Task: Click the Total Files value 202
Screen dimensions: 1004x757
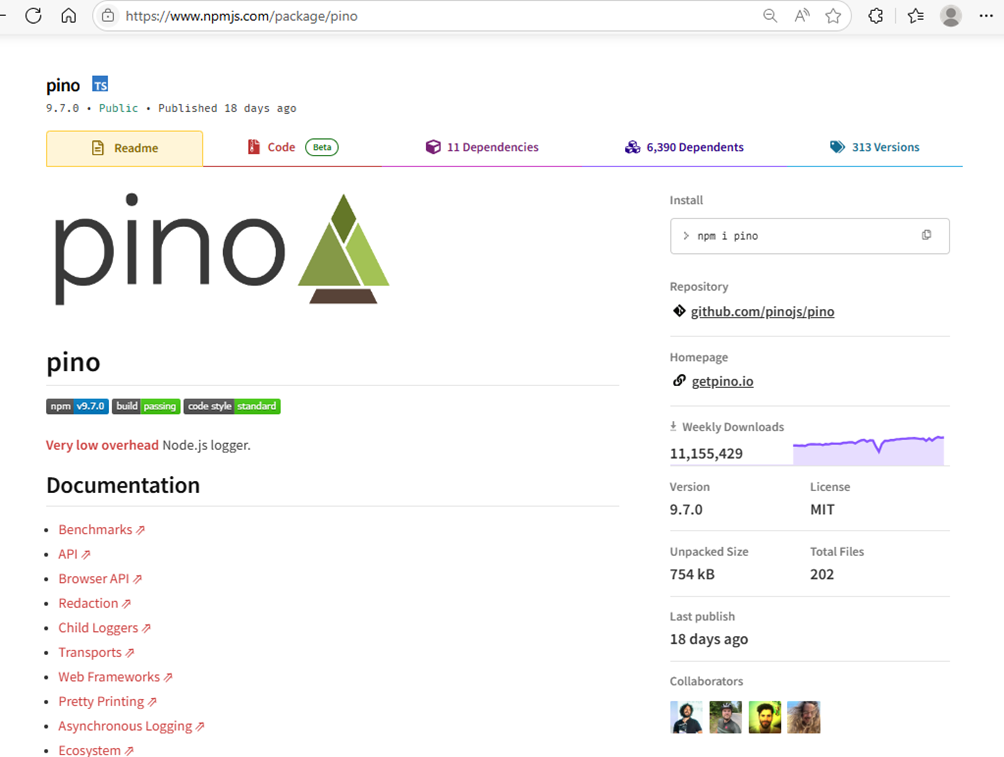Action: point(822,574)
